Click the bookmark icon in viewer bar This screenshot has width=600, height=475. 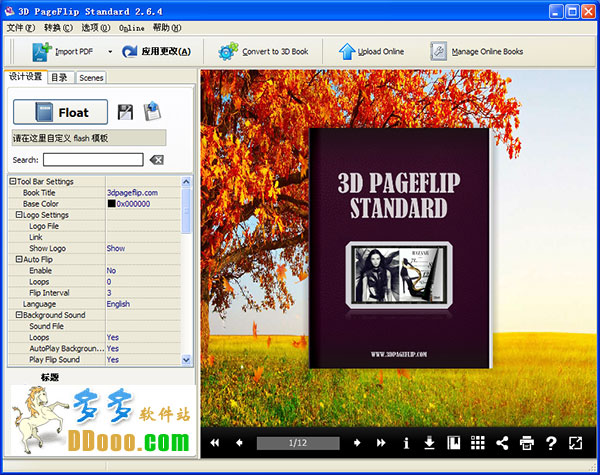tap(454, 443)
